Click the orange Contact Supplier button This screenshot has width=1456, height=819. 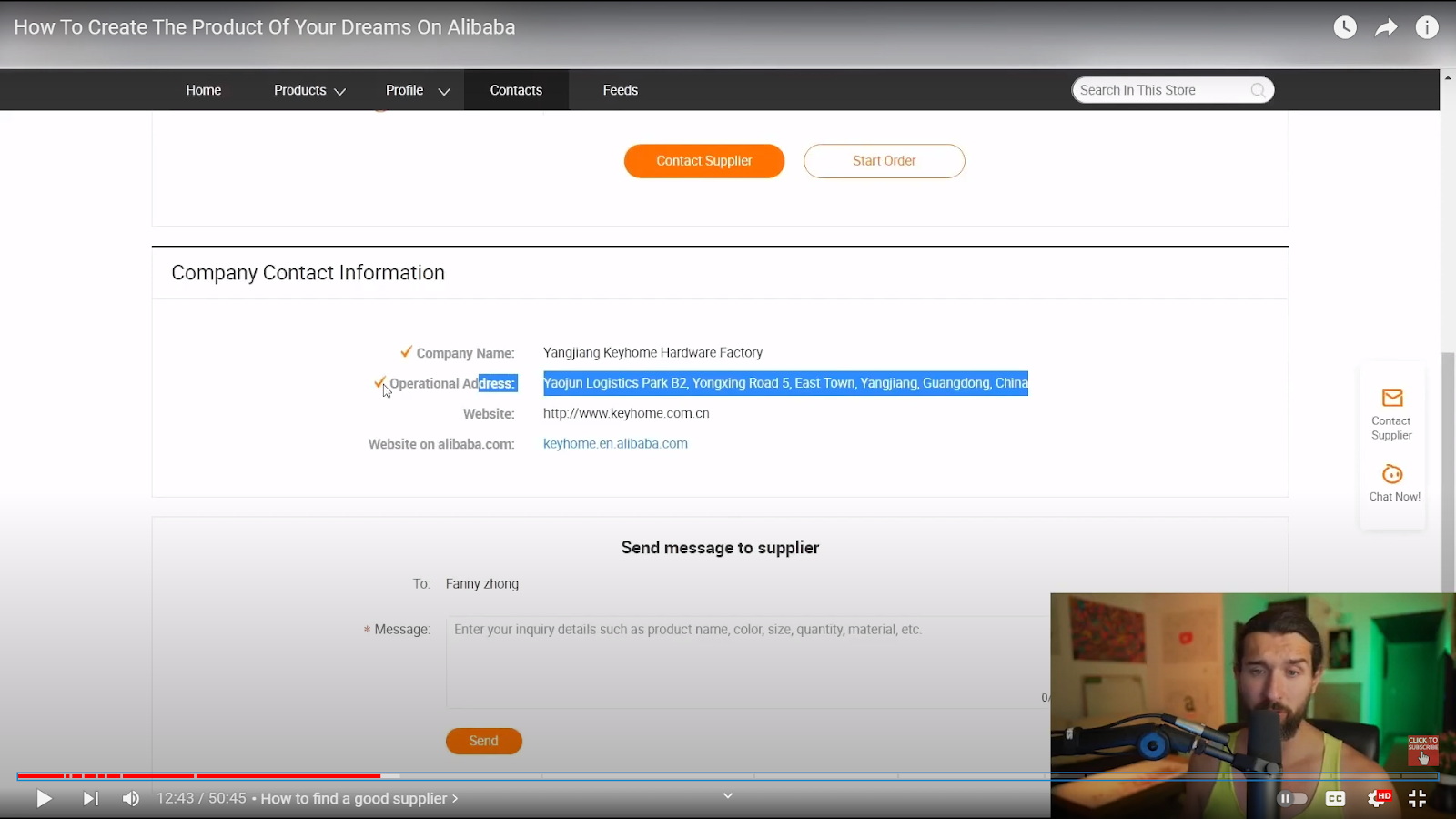(x=704, y=161)
